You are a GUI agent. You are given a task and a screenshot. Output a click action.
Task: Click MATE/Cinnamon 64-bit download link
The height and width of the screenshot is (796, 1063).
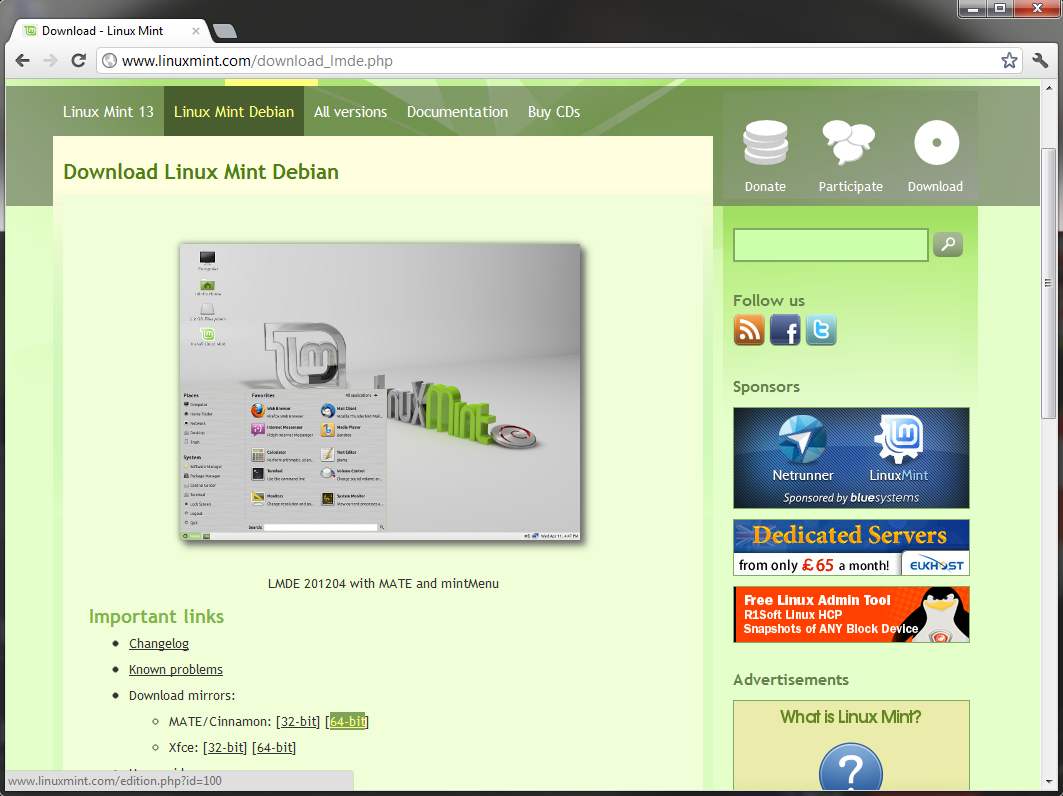347,721
